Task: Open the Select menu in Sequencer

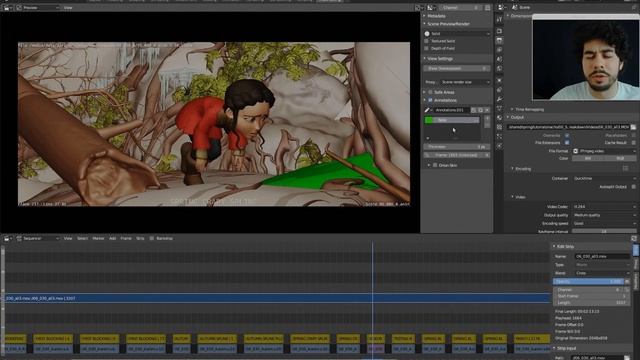Action: pos(82,238)
